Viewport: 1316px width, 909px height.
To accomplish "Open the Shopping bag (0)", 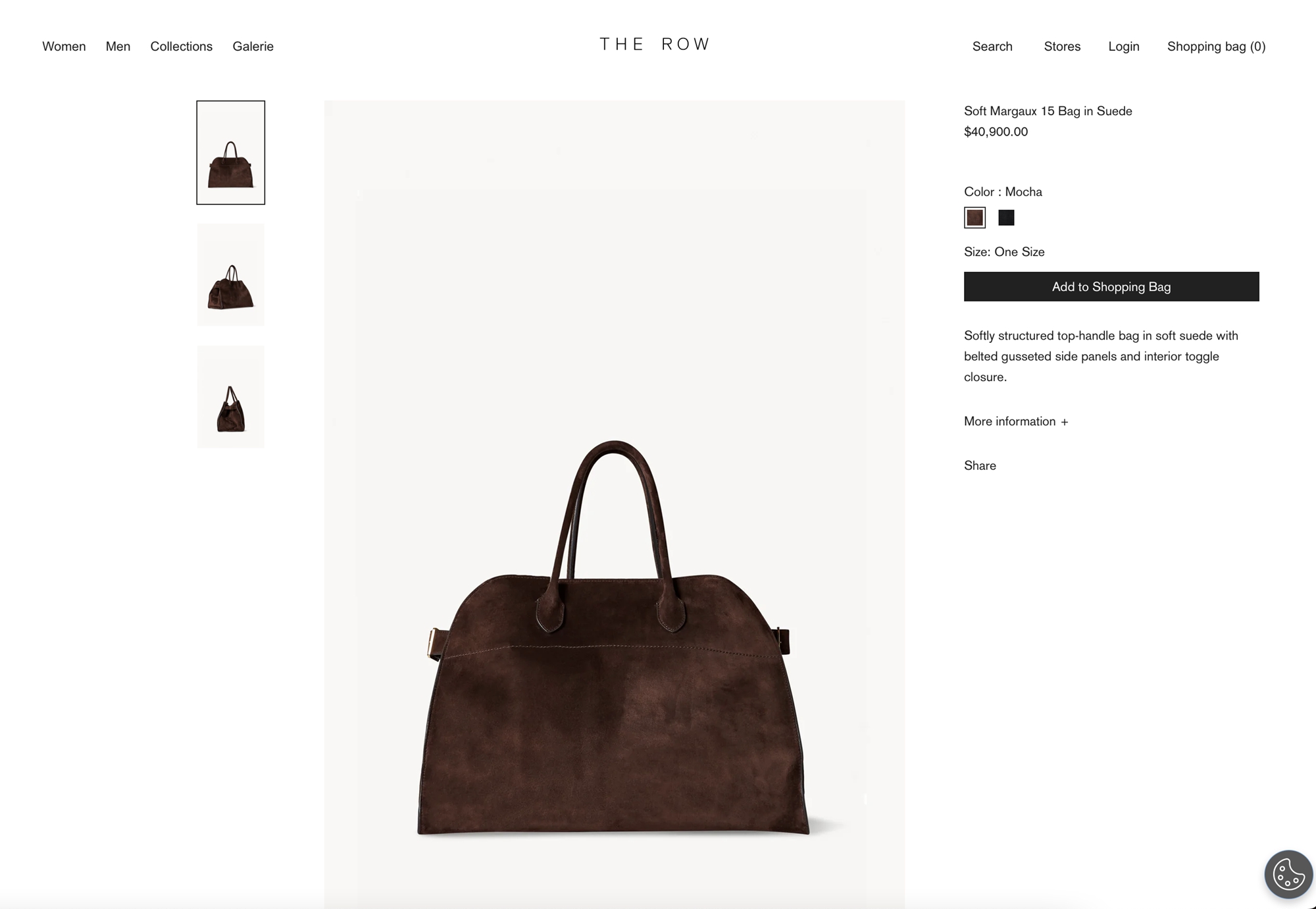I will [1216, 46].
